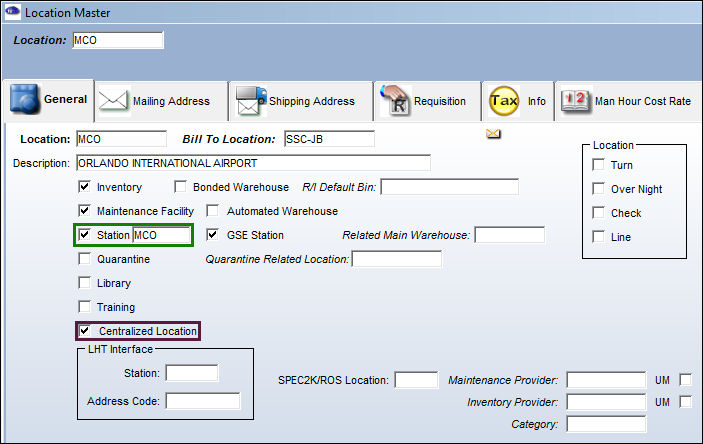Enable the Check location checkbox

tap(599, 213)
